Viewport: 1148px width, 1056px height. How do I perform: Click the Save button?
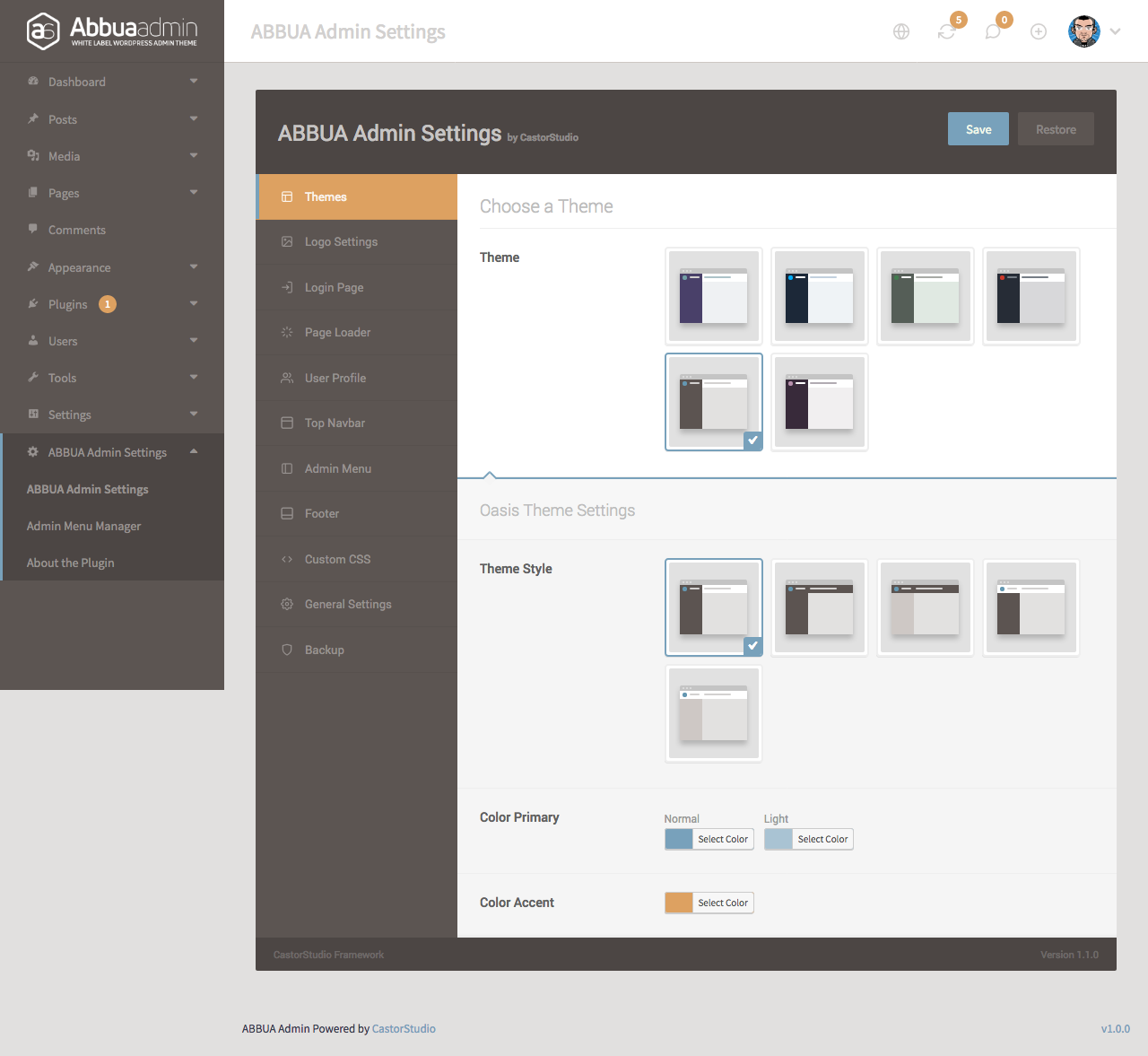978,129
